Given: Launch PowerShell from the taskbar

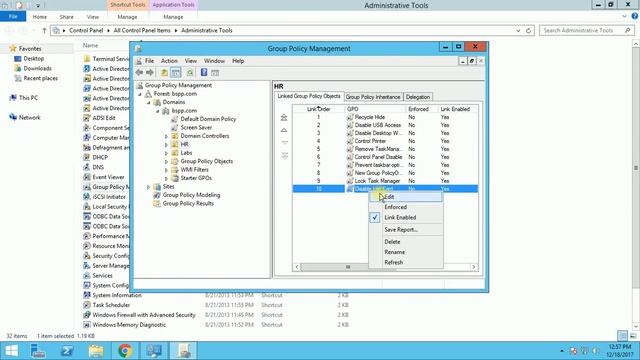Looking at the screenshot, I should tap(67, 351).
